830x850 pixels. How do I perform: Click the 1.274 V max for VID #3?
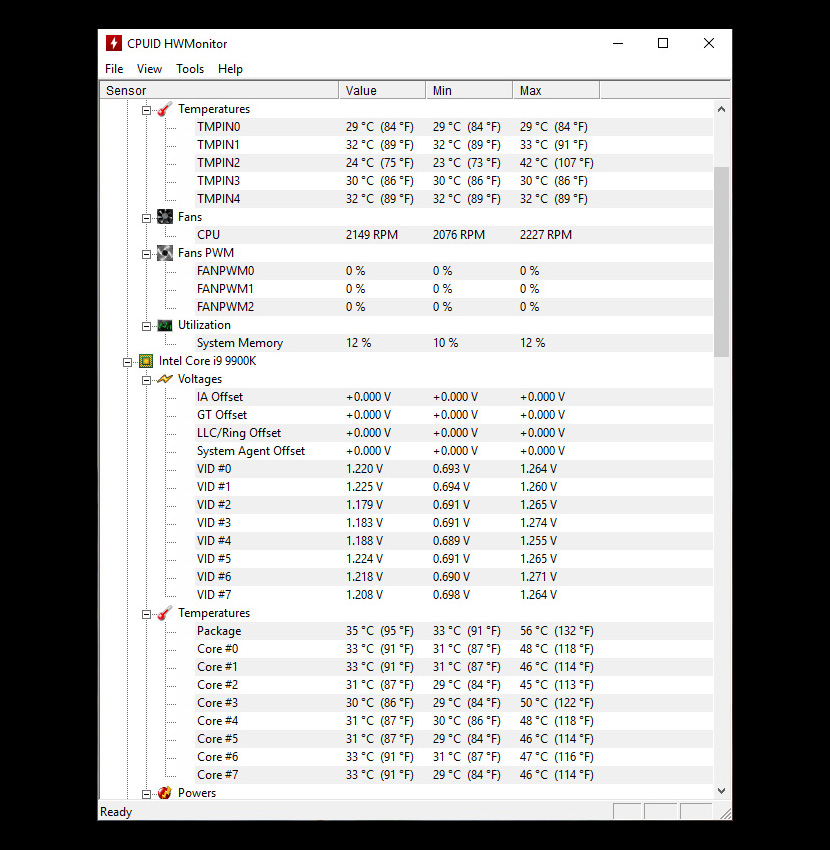click(x=538, y=523)
